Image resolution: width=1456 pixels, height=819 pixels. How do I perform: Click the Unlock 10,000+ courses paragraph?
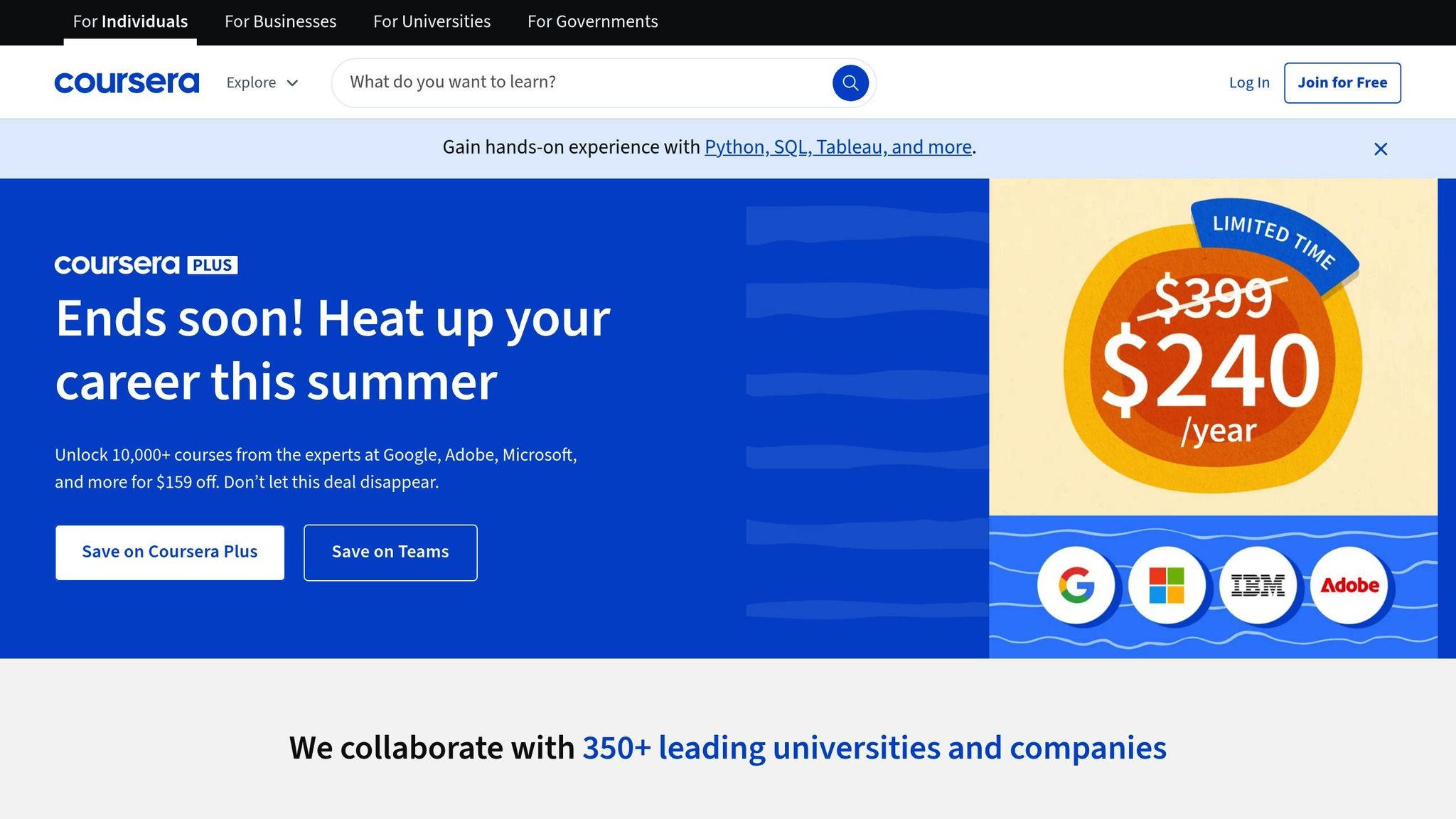tap(316, 468)
